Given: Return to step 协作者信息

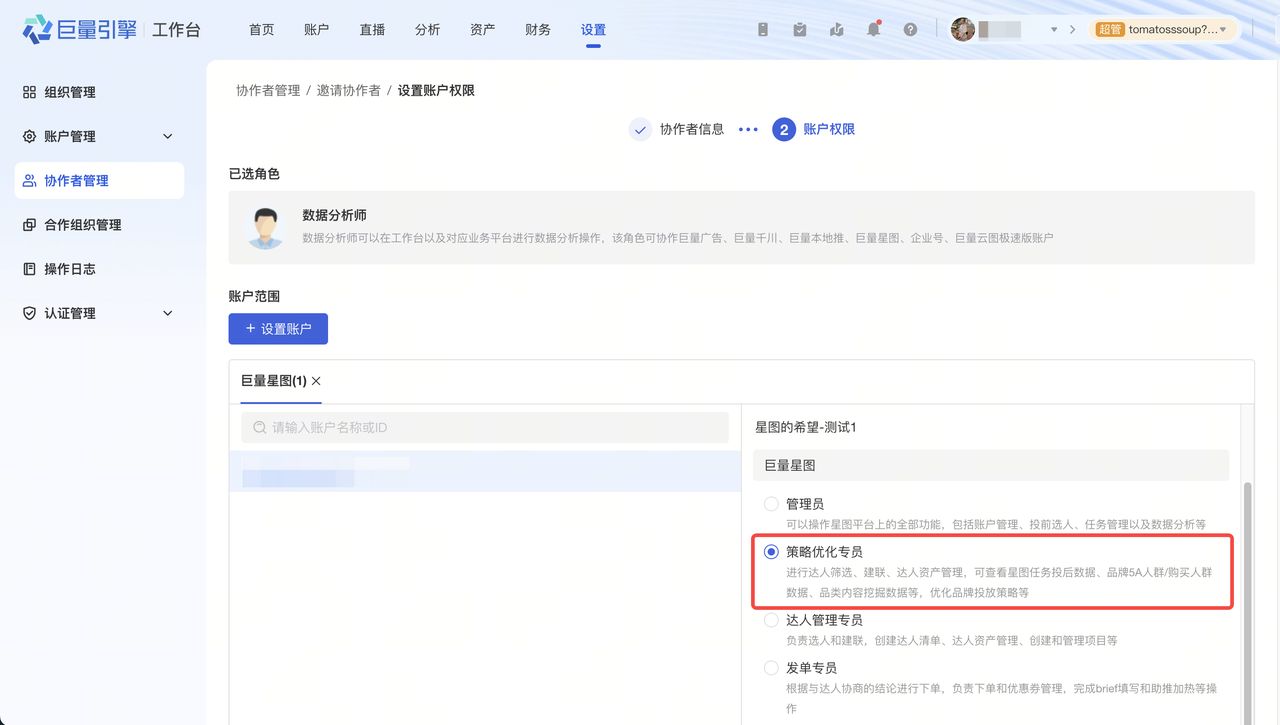Looking at the screenshot, I should point(692,129).
